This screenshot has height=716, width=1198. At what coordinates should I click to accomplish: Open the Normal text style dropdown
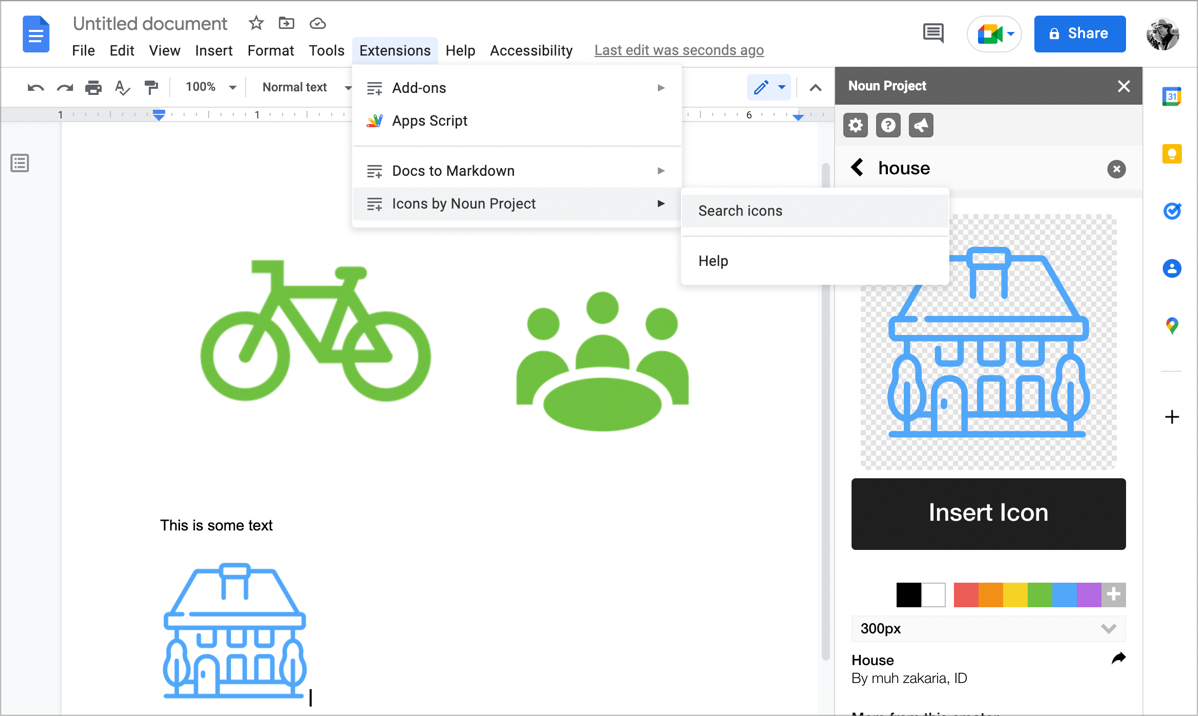click(305, 88)
